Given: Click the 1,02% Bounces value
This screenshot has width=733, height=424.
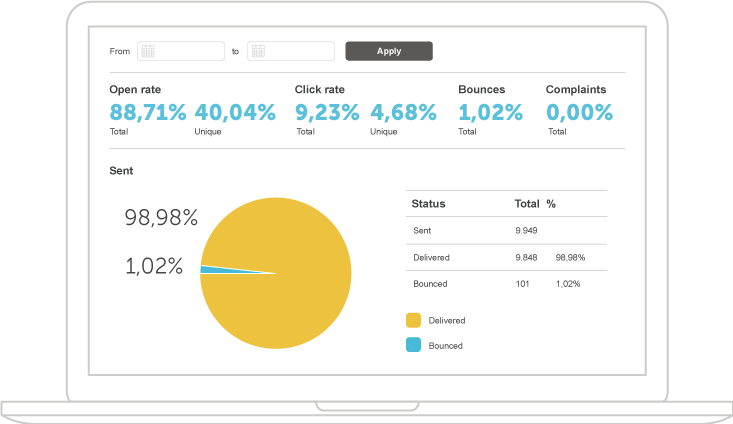Looking at the screenshot, I should 491,112.
